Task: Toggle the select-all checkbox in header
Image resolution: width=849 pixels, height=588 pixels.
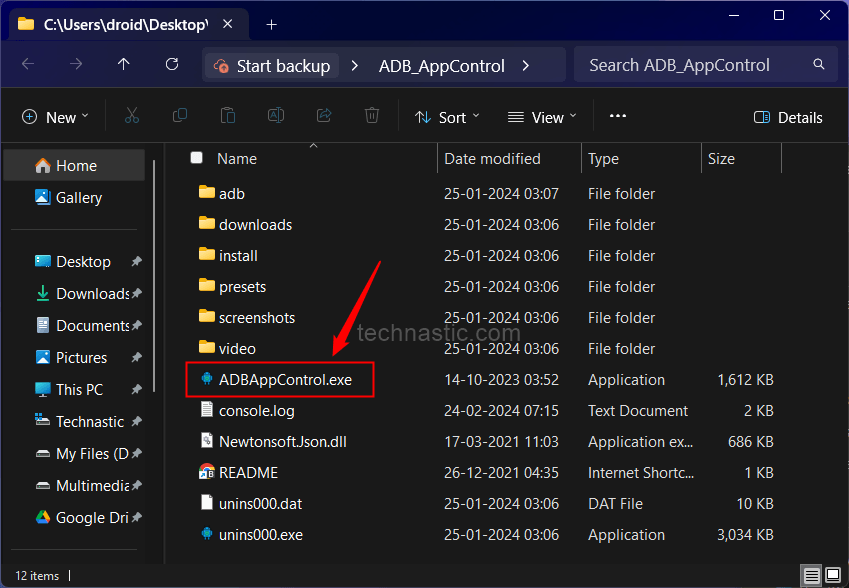Action: pos(197,158)
